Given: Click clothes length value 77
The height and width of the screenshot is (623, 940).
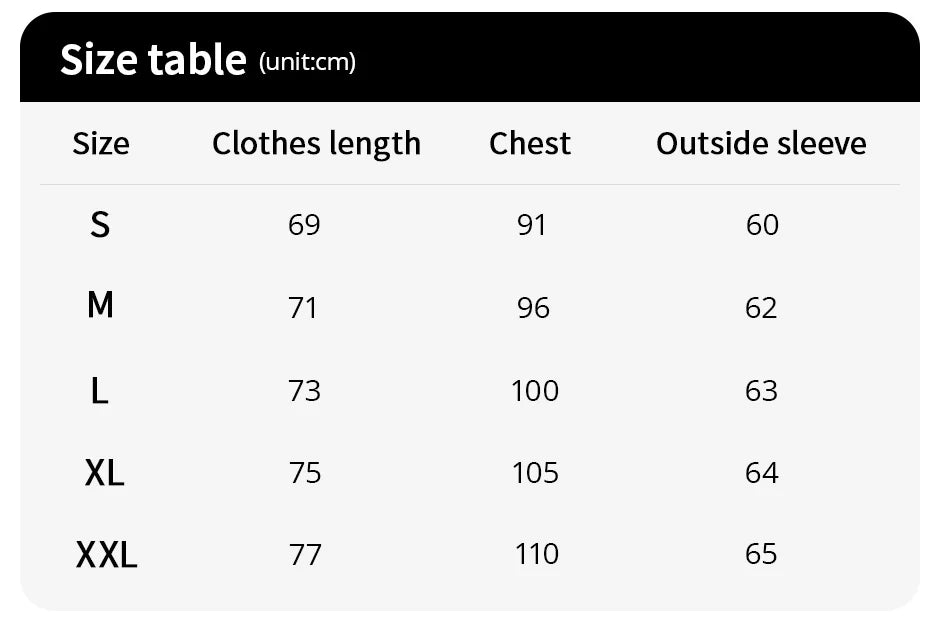Looking at the screenshot, I should click(304, 553).
